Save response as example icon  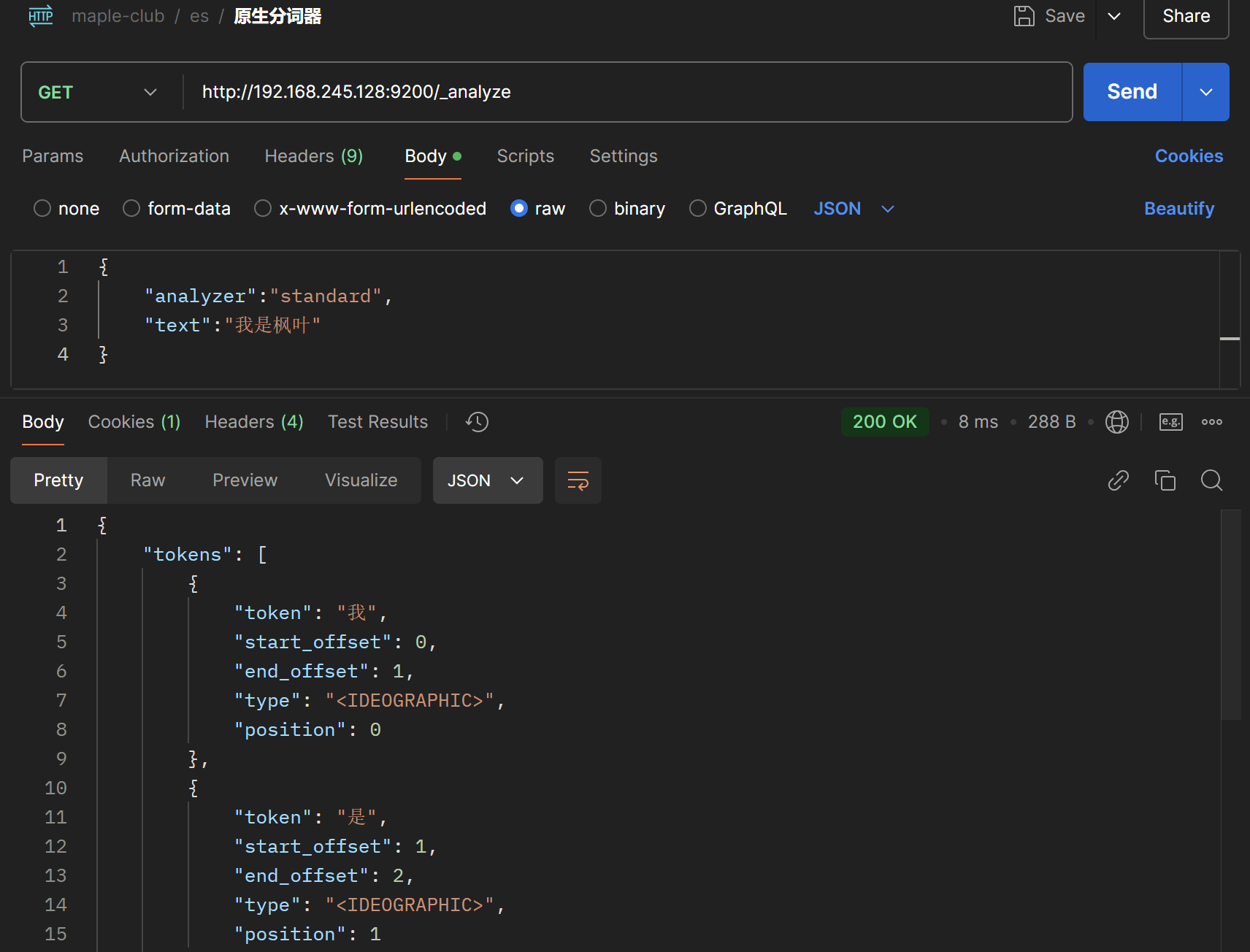tap(1171, 422)
